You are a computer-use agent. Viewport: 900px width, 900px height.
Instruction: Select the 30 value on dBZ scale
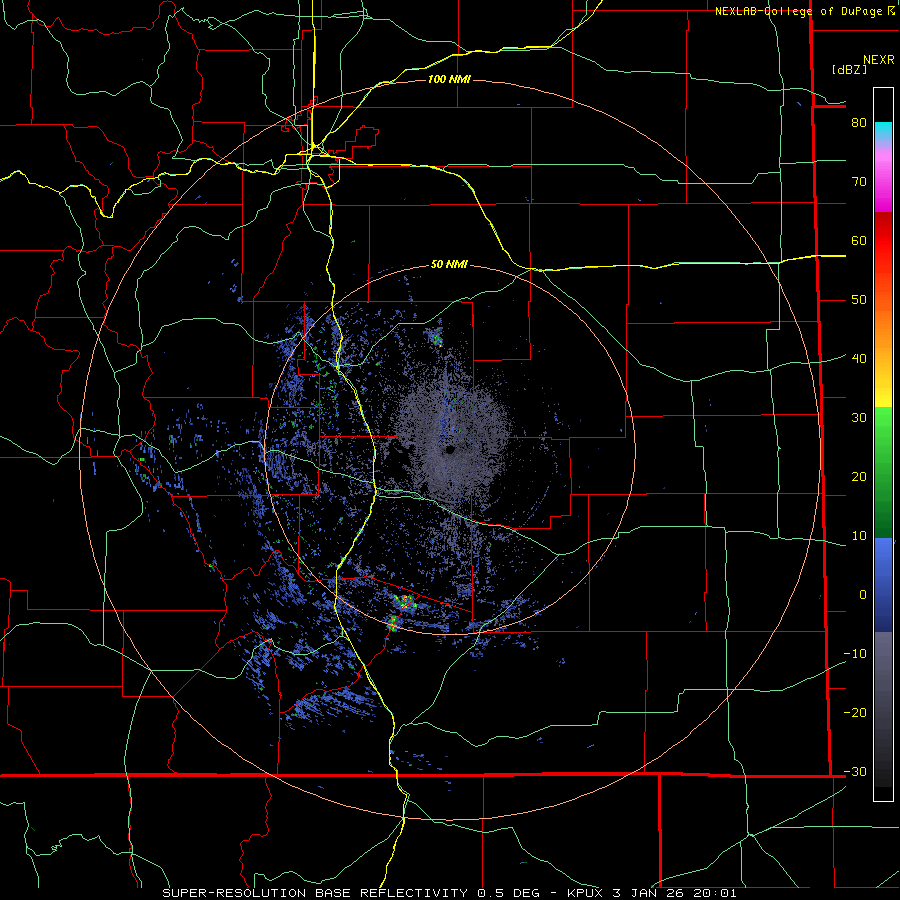click(859, 417)
